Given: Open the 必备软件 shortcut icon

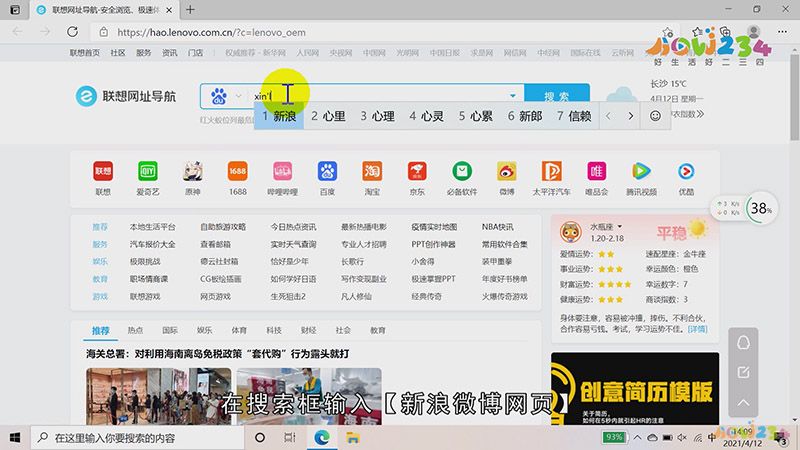Looking at the screenshot, I should point(462,171).
